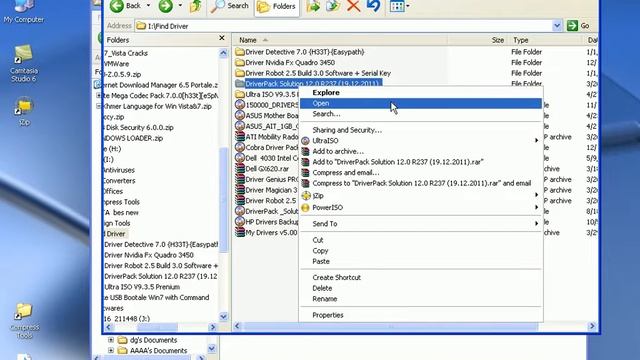
Task: Expand the jZip submenu
Action: click(420, 196)
